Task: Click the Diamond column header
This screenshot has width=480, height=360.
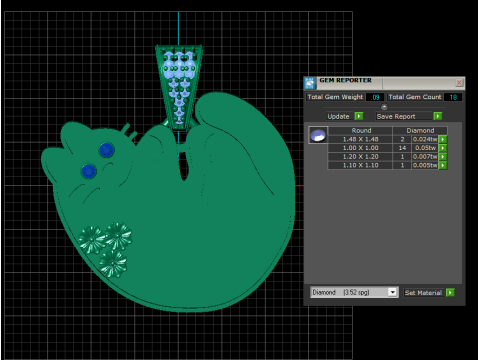Action: [420, 131]
